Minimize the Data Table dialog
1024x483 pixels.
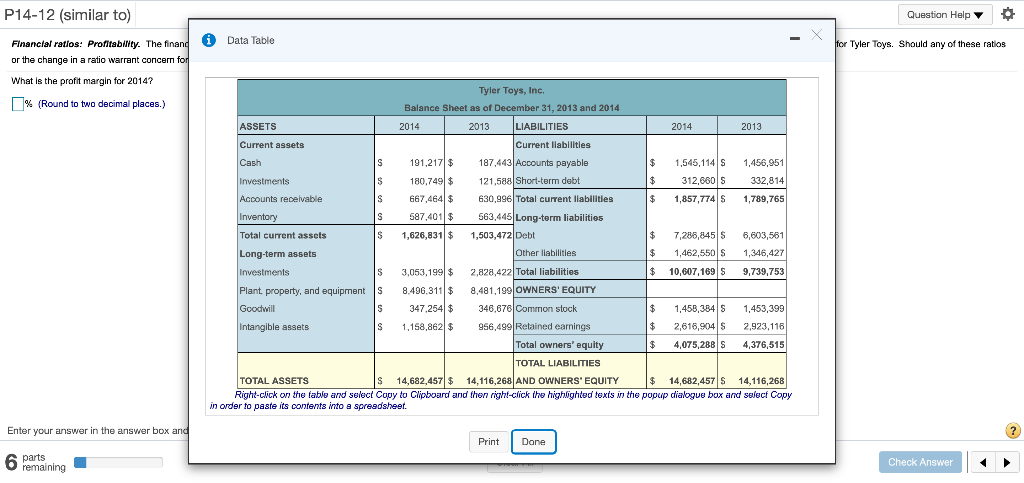[793, 40]
